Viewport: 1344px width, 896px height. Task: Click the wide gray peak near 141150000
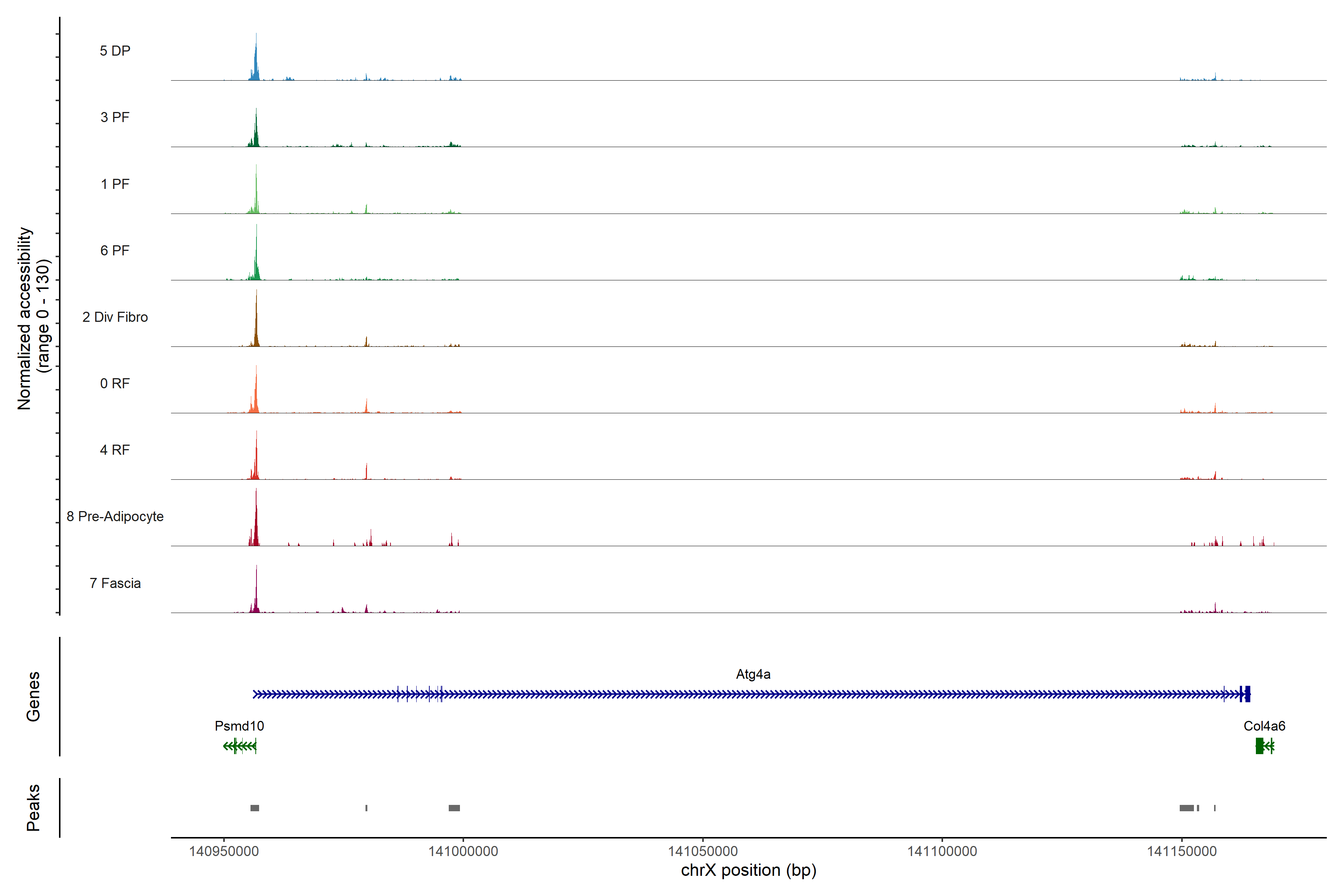click(x=1186, y=808)
